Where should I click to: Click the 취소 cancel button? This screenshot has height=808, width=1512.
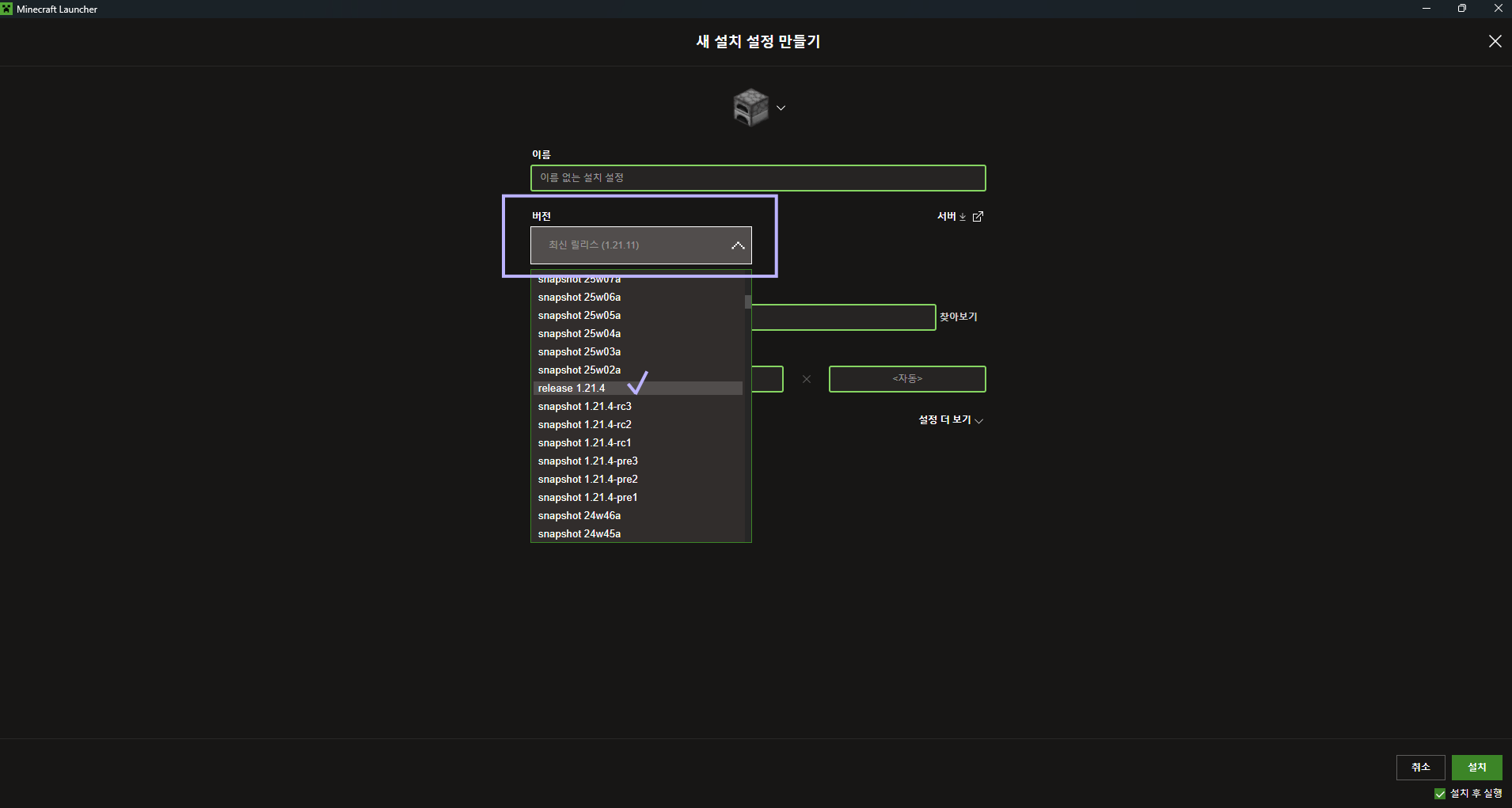[1421, 768]
